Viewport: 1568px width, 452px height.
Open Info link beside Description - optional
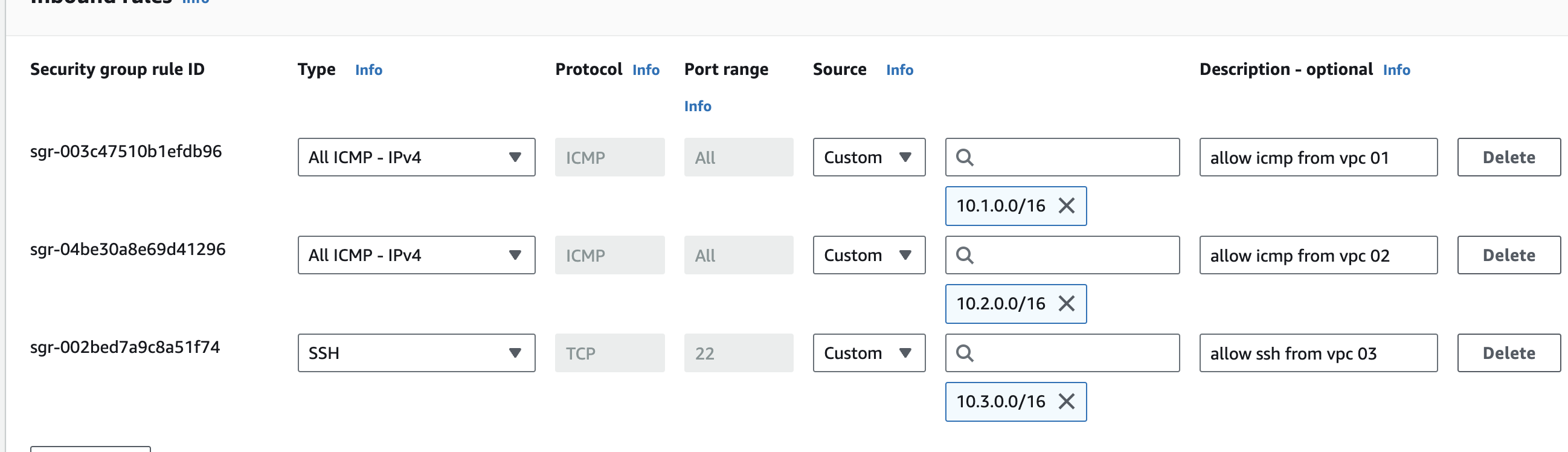coord(1396,70)
